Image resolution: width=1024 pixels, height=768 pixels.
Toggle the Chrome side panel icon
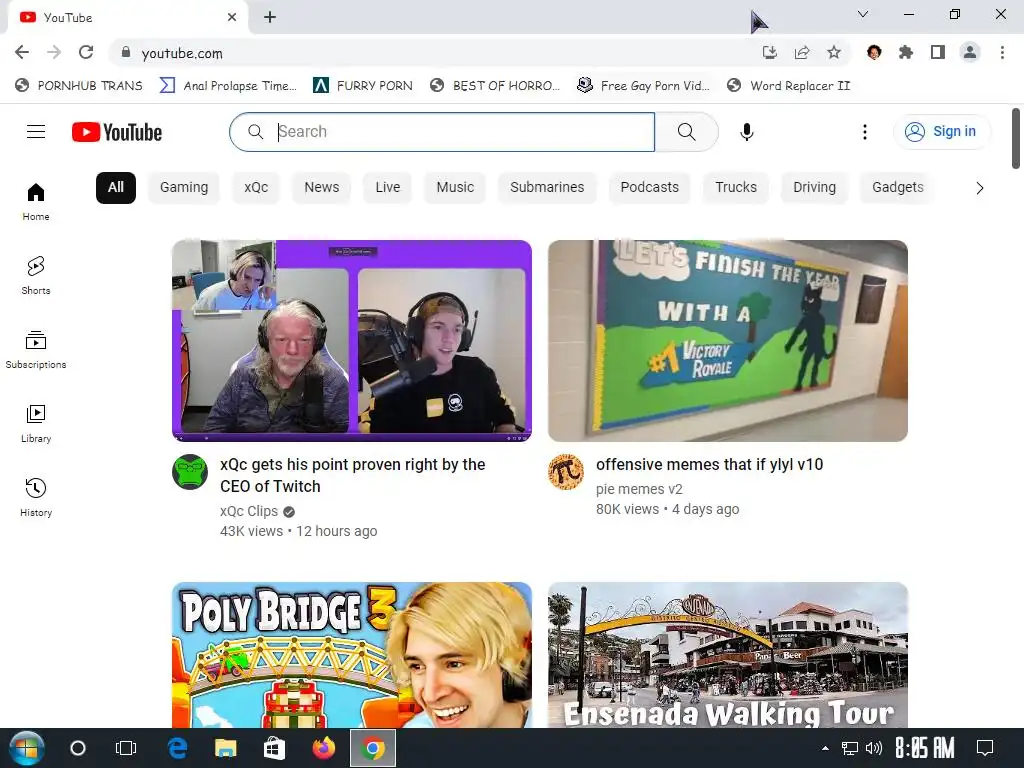click(938, 52)
